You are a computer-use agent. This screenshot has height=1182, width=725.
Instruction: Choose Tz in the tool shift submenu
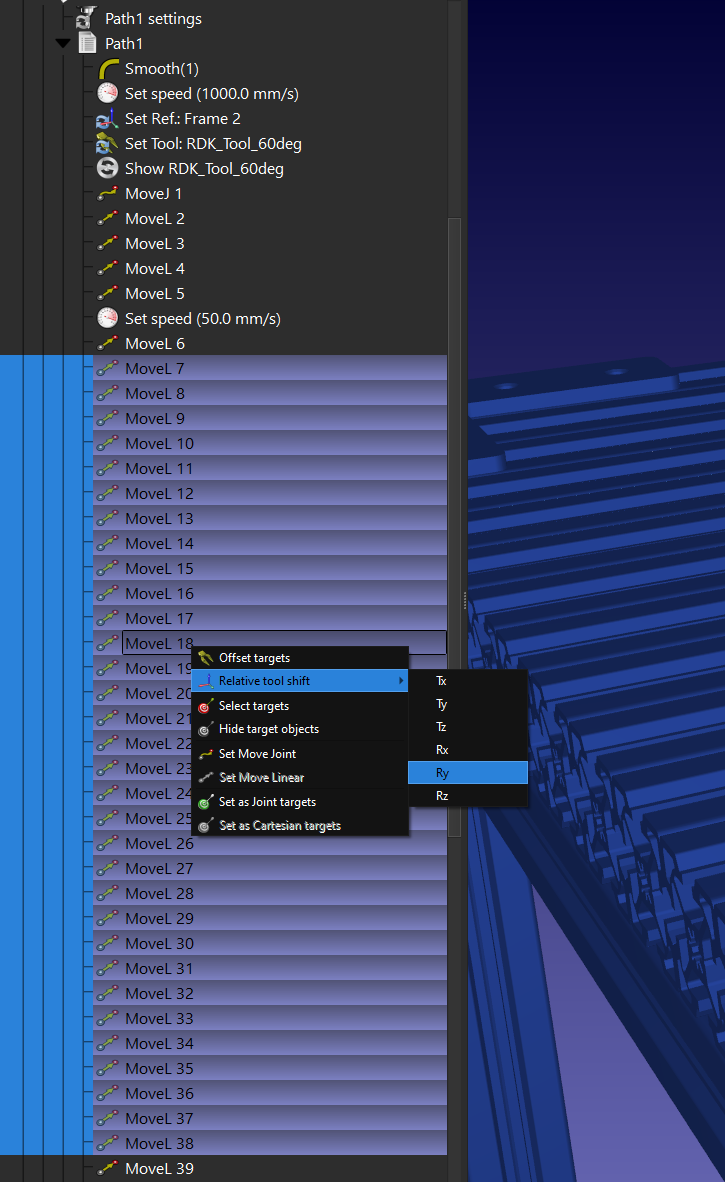coord(442,727)
